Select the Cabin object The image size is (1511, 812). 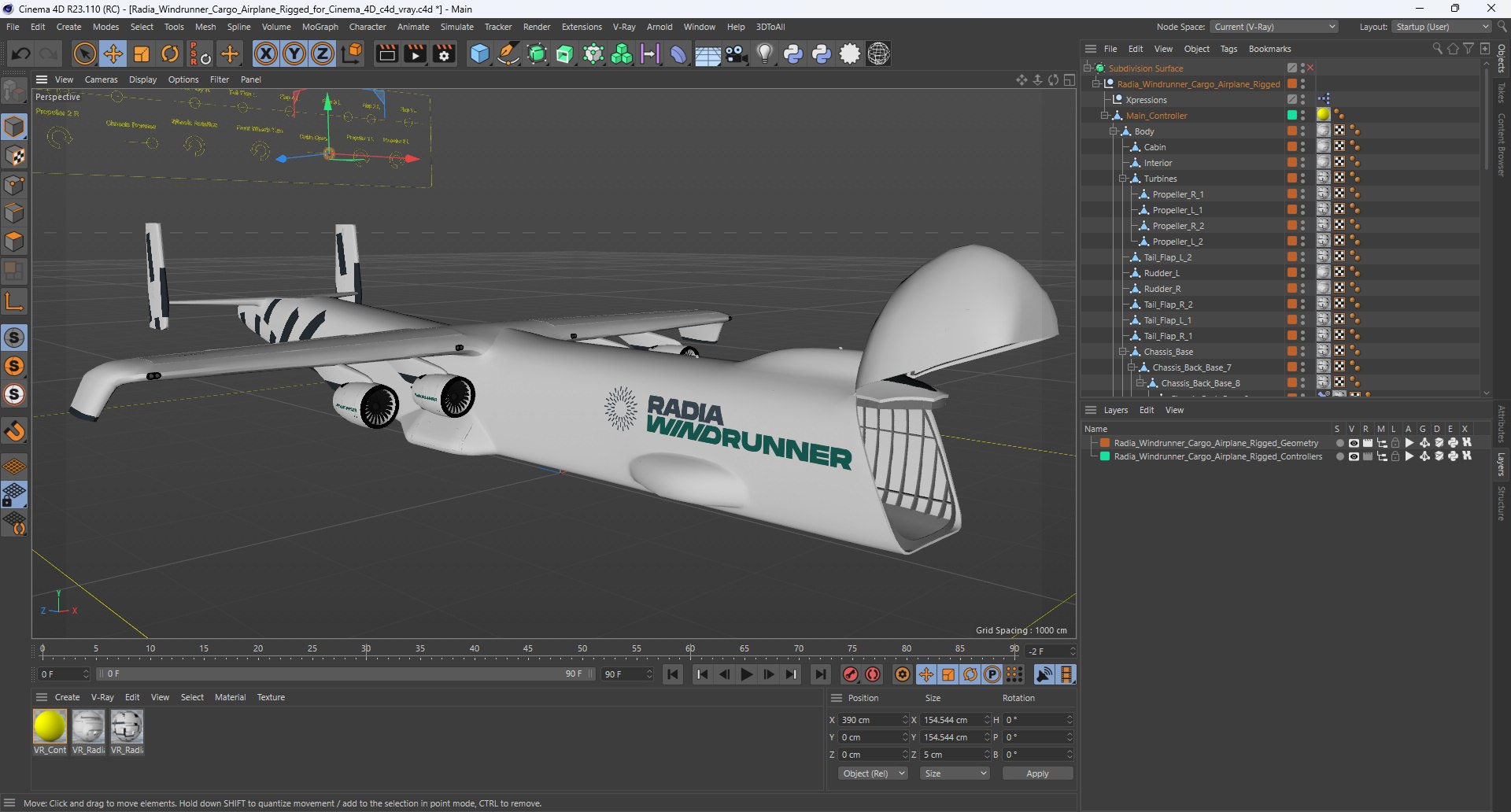1154,147
